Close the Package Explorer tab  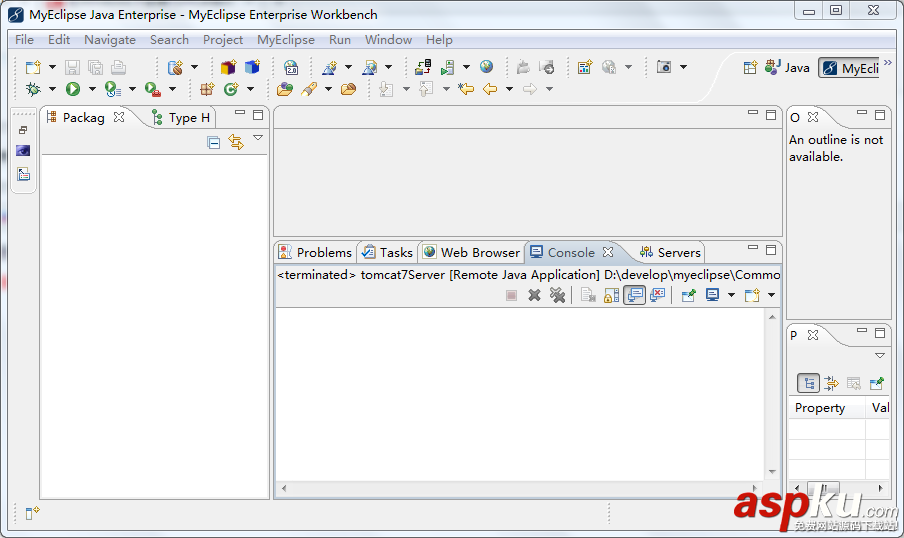pos(119,117)
